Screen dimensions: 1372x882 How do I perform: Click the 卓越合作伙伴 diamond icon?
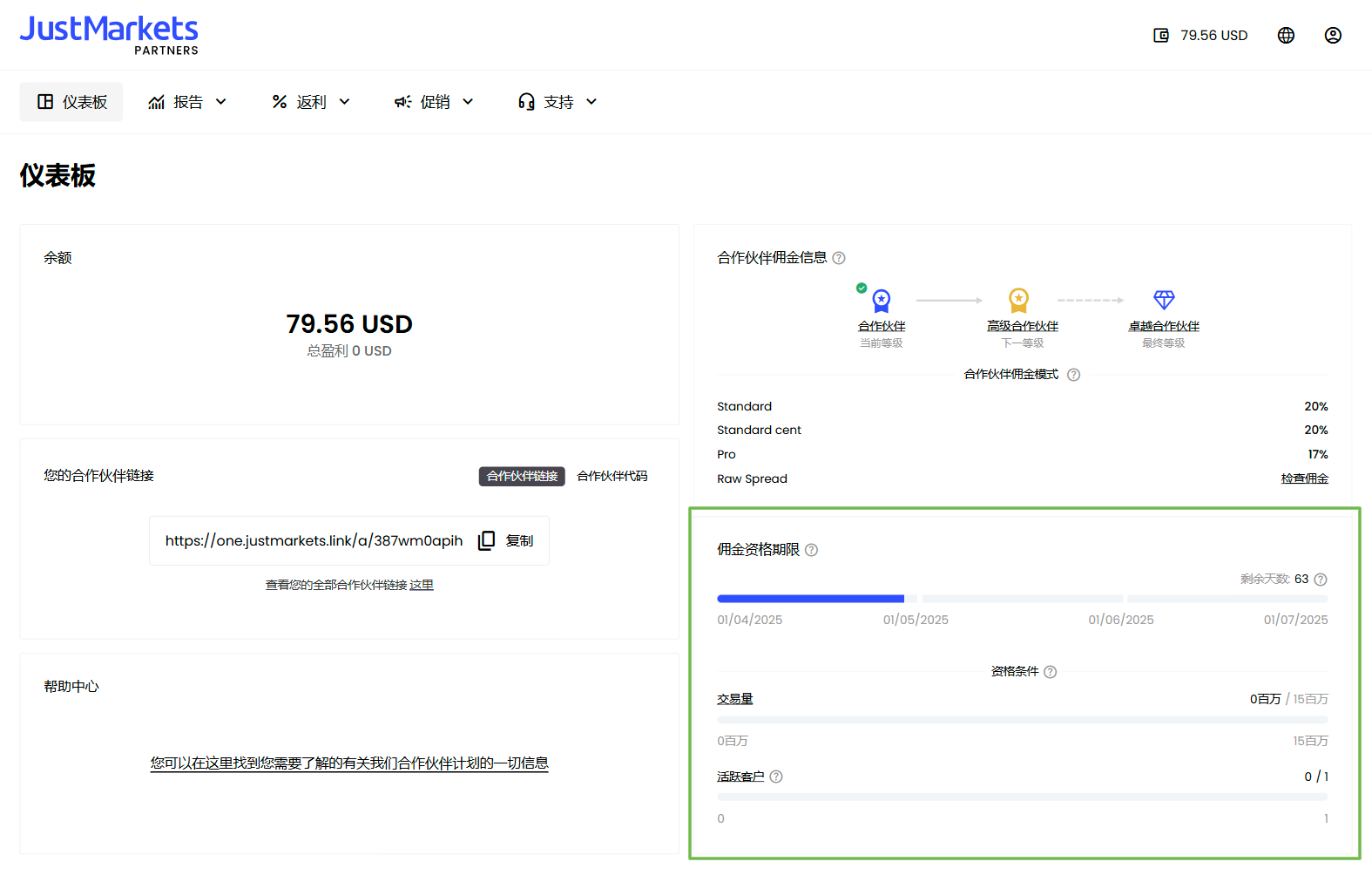click(x=1164, y=300)
